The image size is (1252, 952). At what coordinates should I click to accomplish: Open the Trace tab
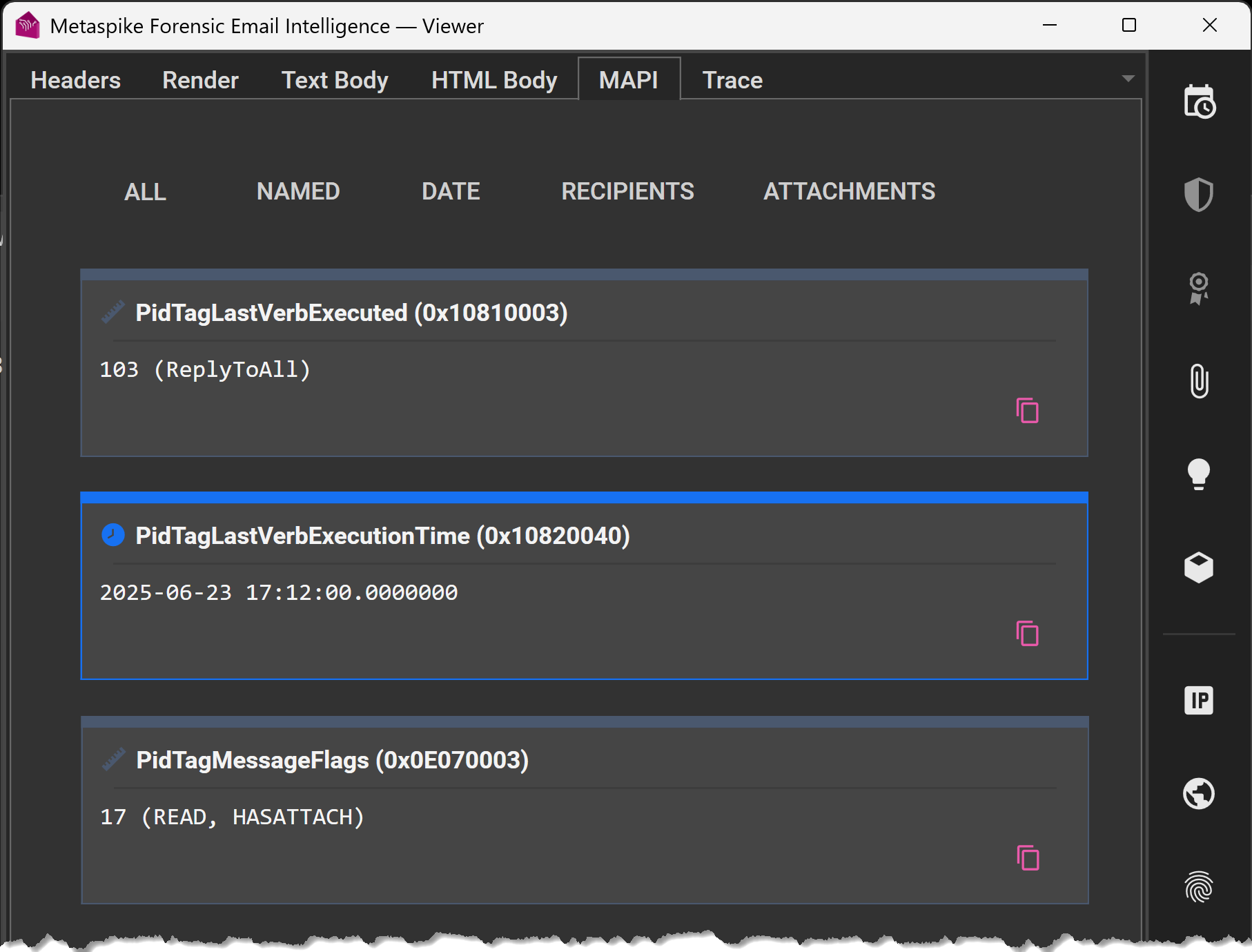click(732, 80)
